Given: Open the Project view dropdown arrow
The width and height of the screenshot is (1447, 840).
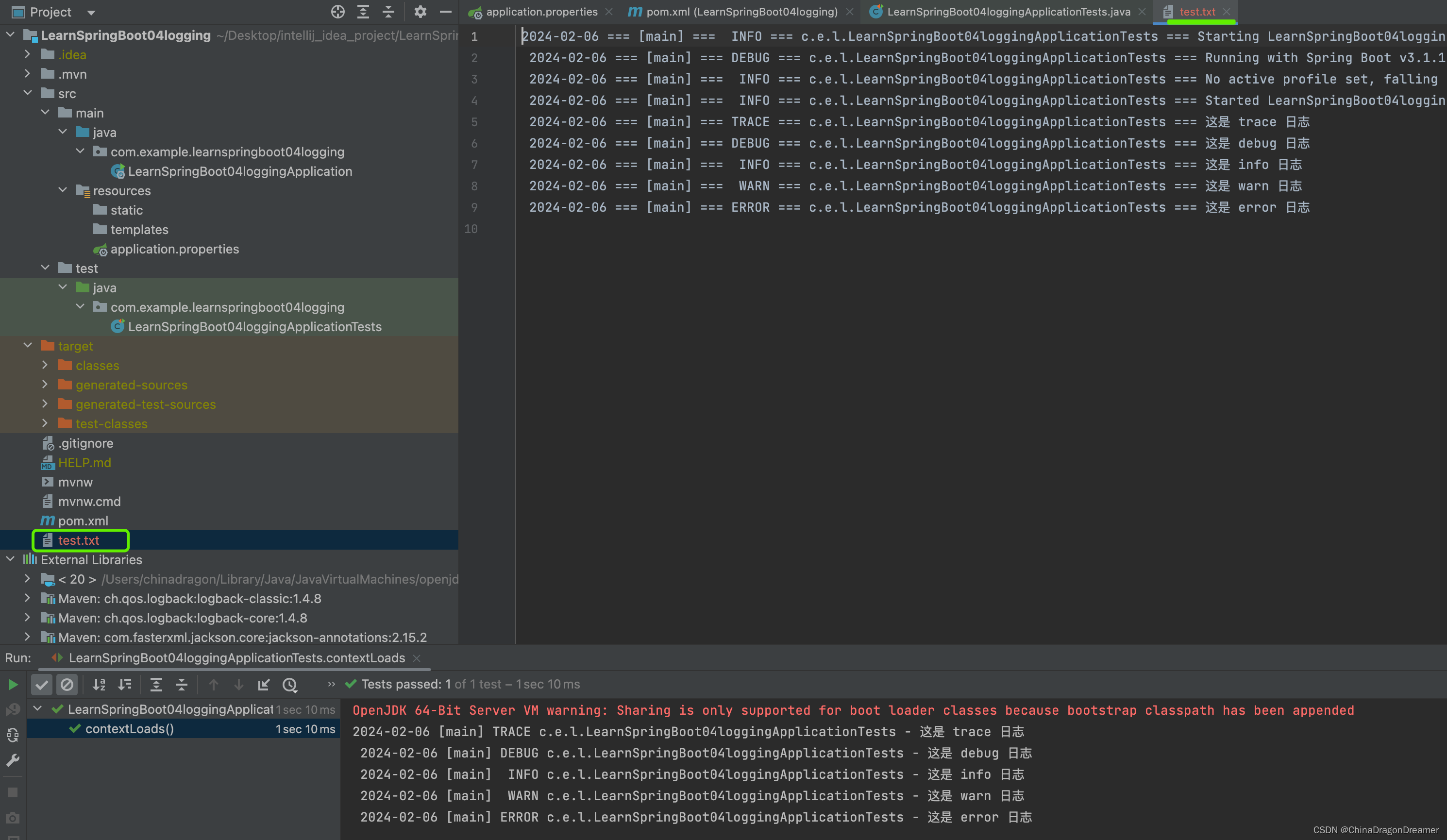Looking at the screenshot, I should [91, 12].
